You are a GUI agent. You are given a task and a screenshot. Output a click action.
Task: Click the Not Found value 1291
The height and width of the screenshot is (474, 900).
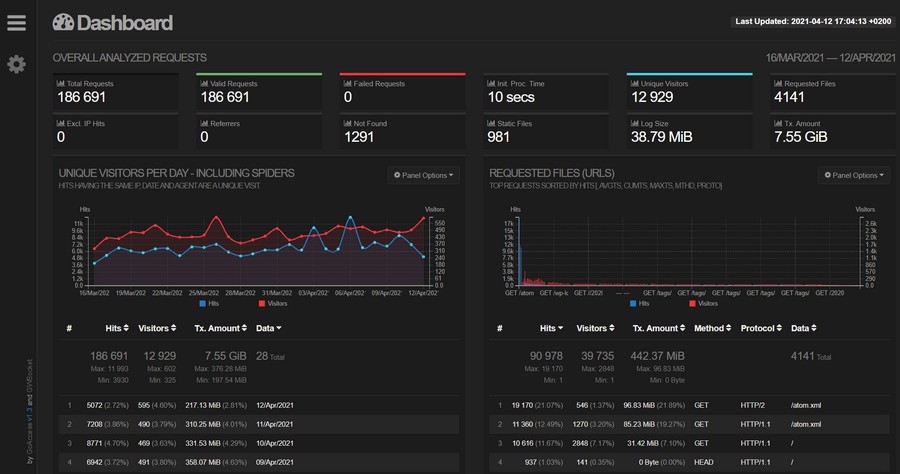tap(359, 137)
